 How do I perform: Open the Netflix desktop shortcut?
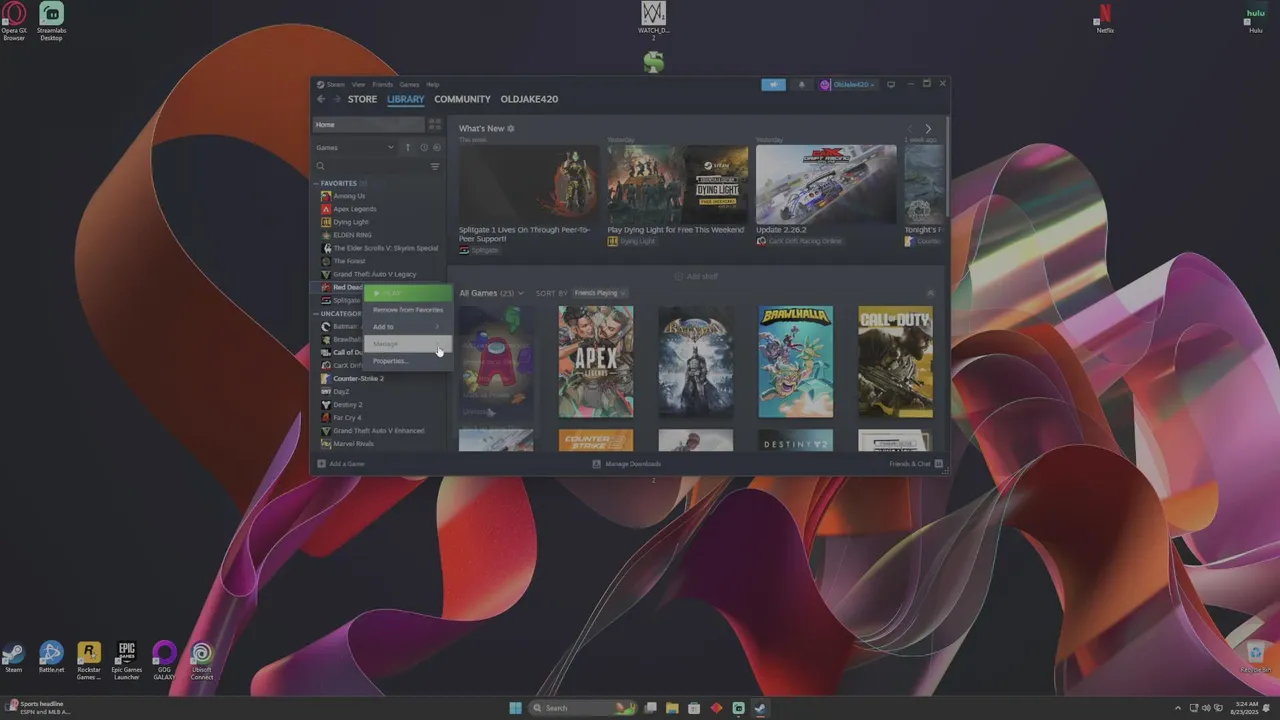pyautogui.click(x=1105, y=20)
